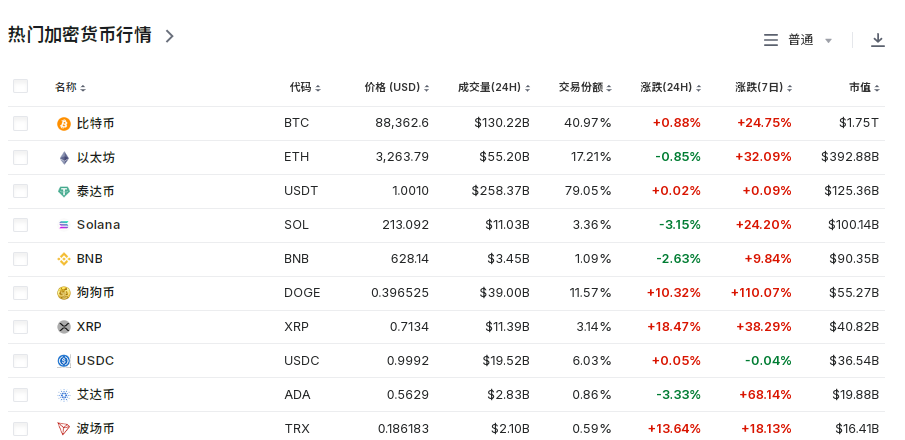Viewport: 905px width, 440px height.
Task: Click the USDC blue coin icon
Action: [x=64, y=361]
